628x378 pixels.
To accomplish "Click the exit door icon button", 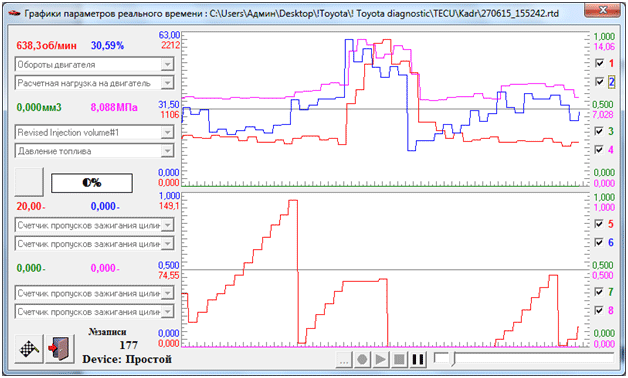I will point(60,349).
